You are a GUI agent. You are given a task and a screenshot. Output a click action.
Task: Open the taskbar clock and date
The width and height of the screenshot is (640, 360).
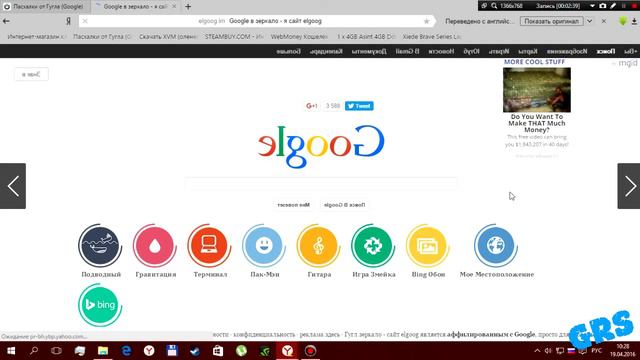pos(622,351)
